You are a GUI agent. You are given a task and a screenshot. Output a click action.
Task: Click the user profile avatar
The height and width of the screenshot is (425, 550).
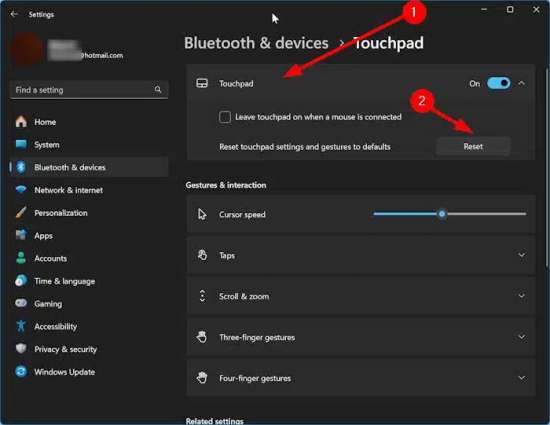(27, 49)
